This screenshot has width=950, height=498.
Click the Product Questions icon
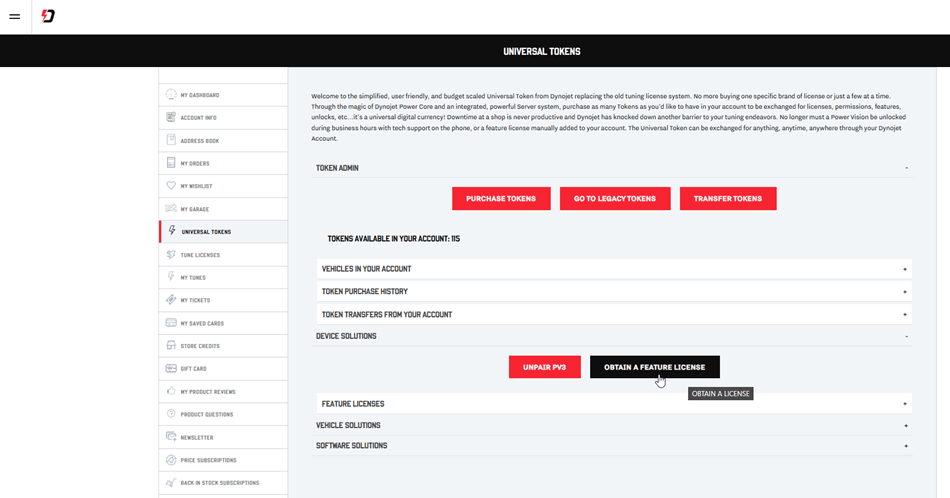click(x=171, y=414)
